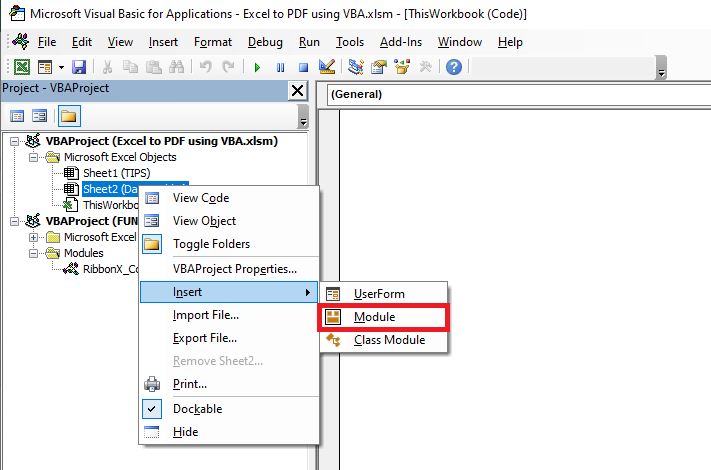Toggle the checked Dockable option

tap(229, 409)
